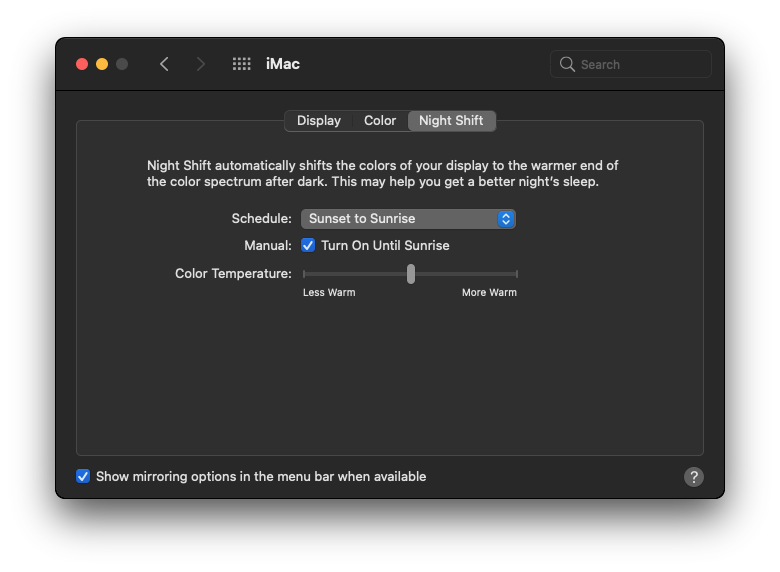780x572 pixels.
Task: Click the gray zoom window button
Action: pyautogui.click(x=122, y=64)
